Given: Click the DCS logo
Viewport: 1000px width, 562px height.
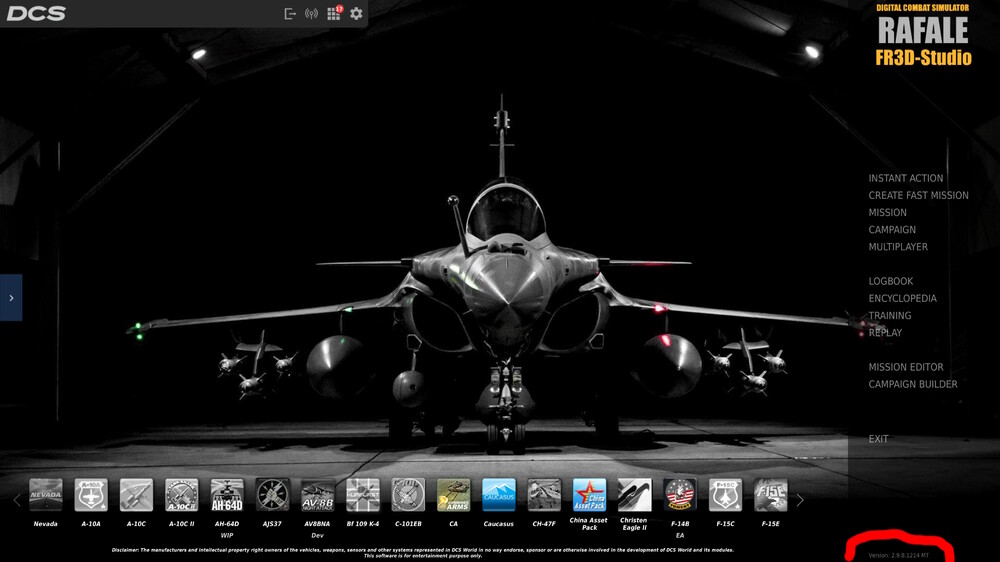Looking at the screenshot, I should pos(36,13).
